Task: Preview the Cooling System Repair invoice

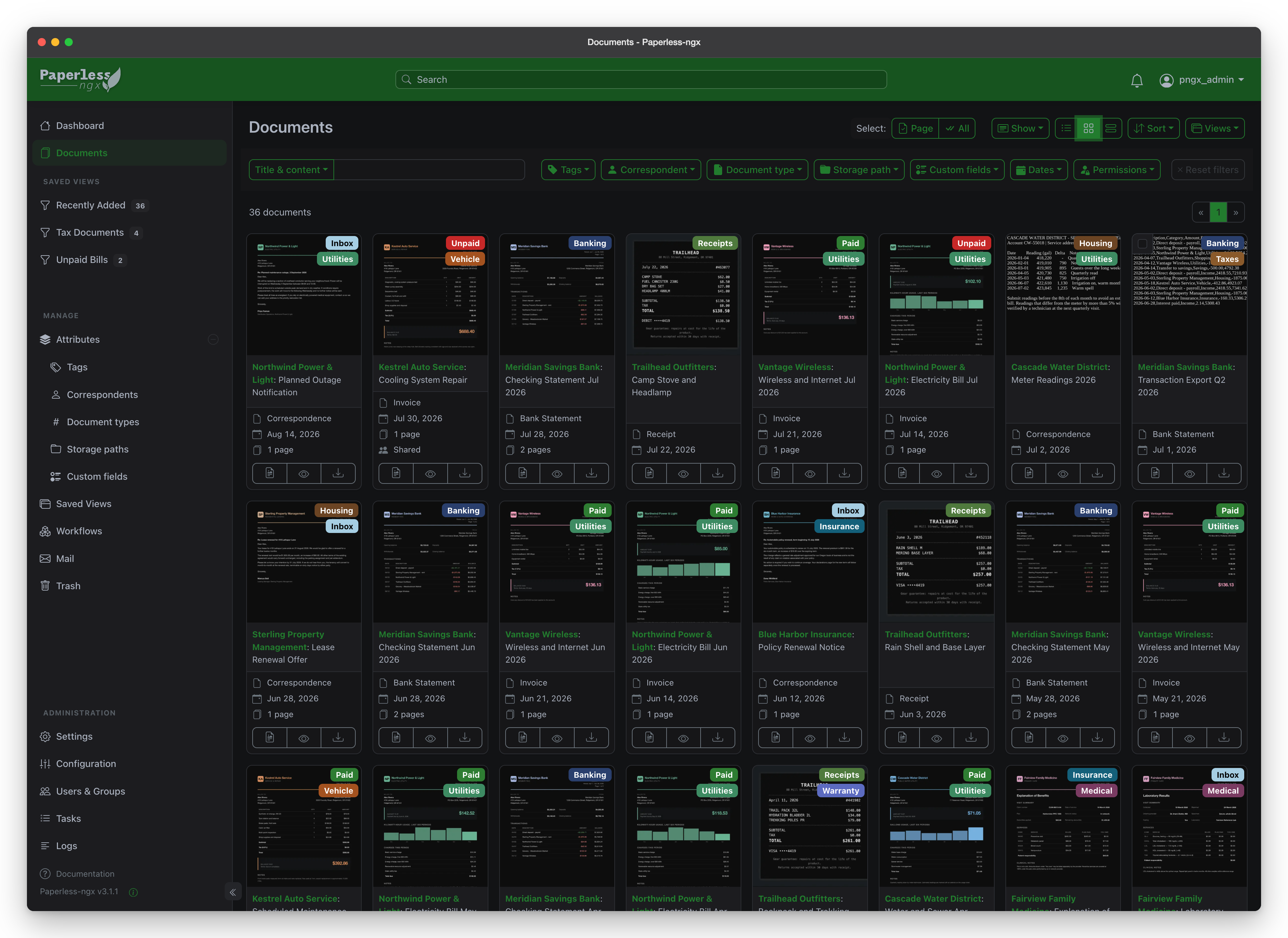Action: (x=430, y=473)
